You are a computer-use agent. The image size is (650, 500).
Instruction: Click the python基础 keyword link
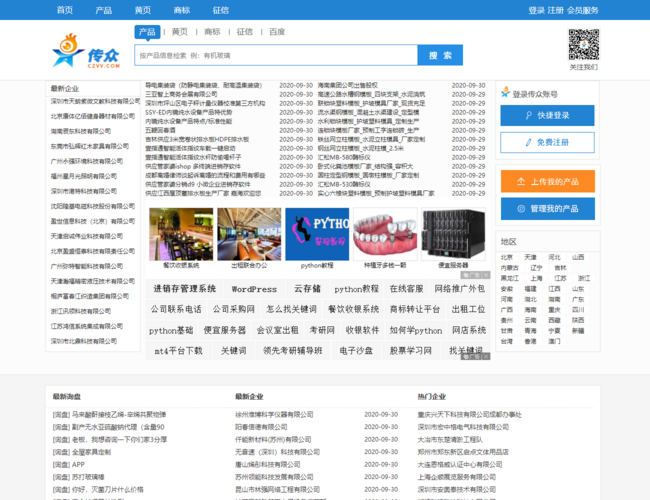point(171,330)
